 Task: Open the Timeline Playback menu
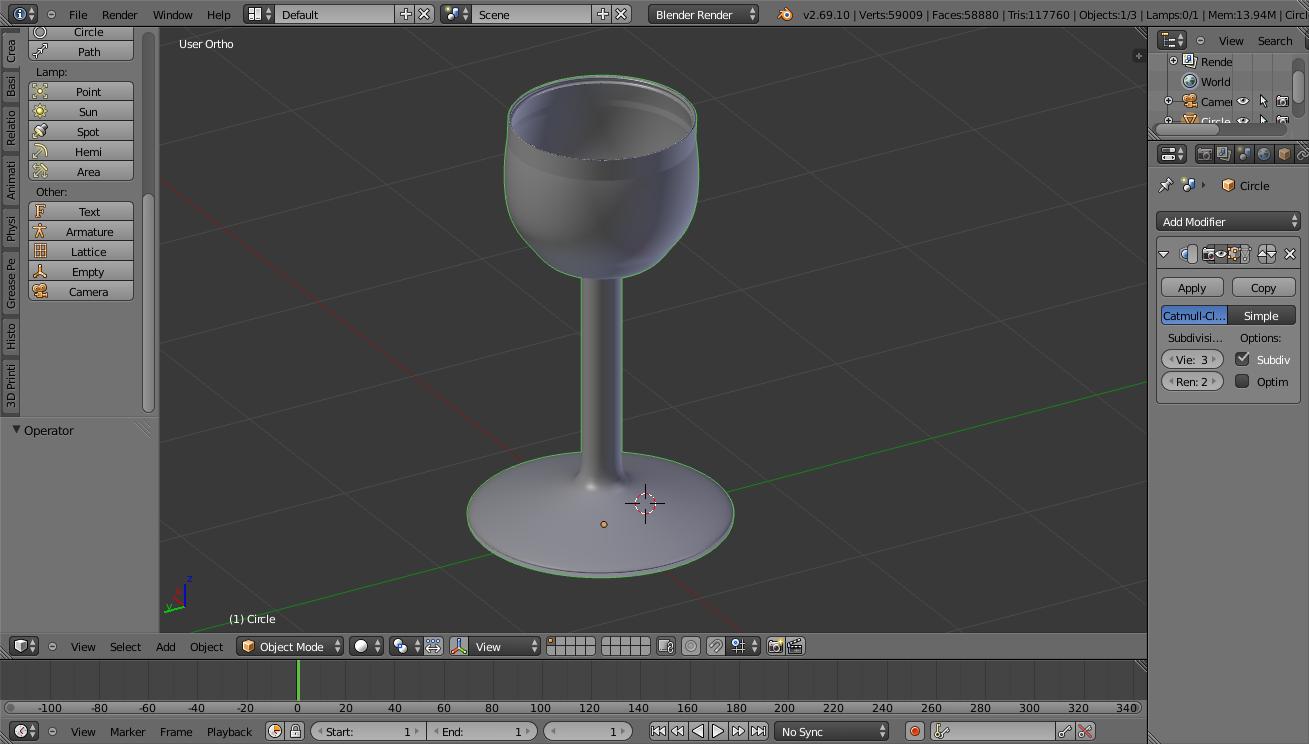229,732
